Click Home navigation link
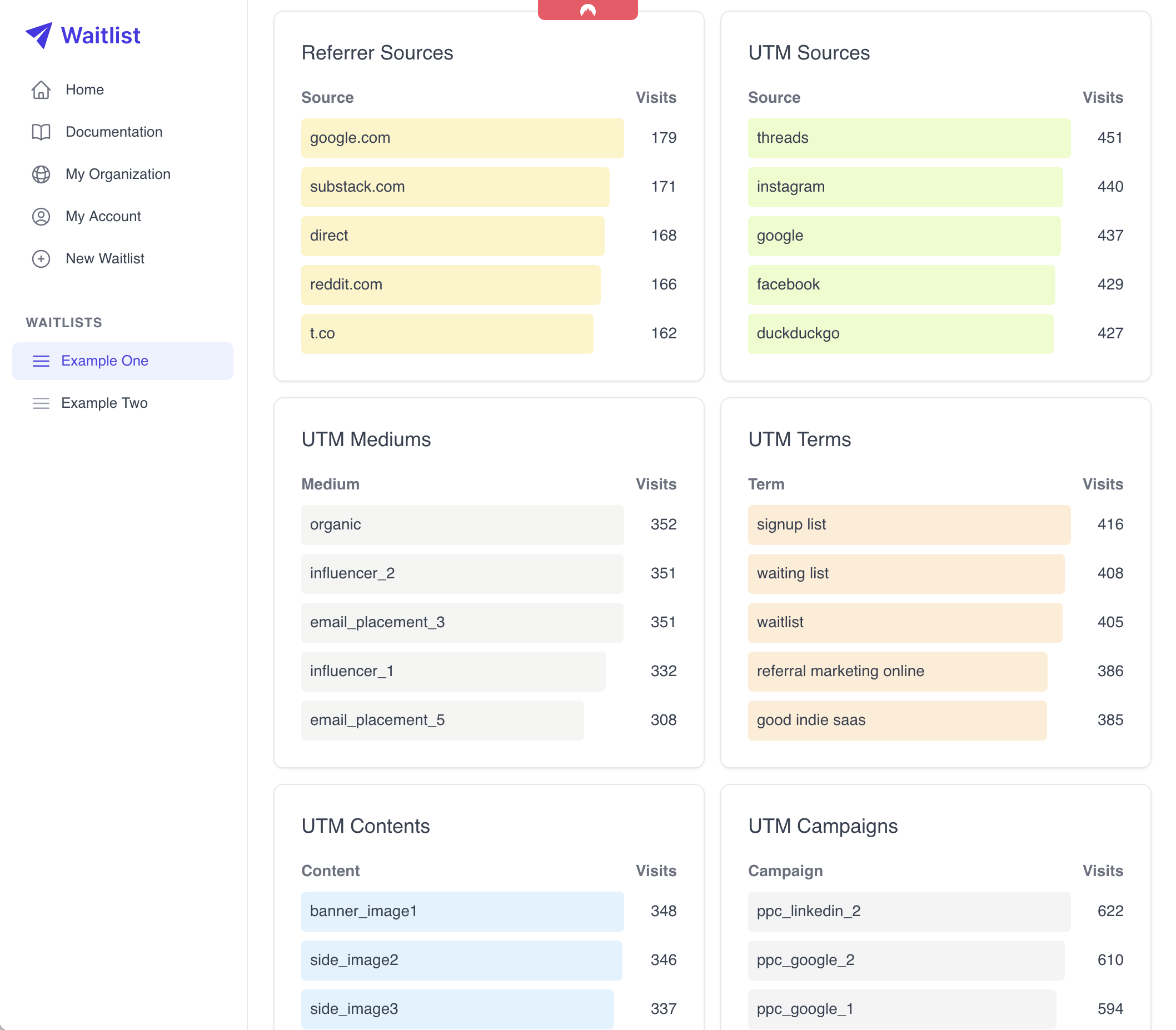 (85, 89)
